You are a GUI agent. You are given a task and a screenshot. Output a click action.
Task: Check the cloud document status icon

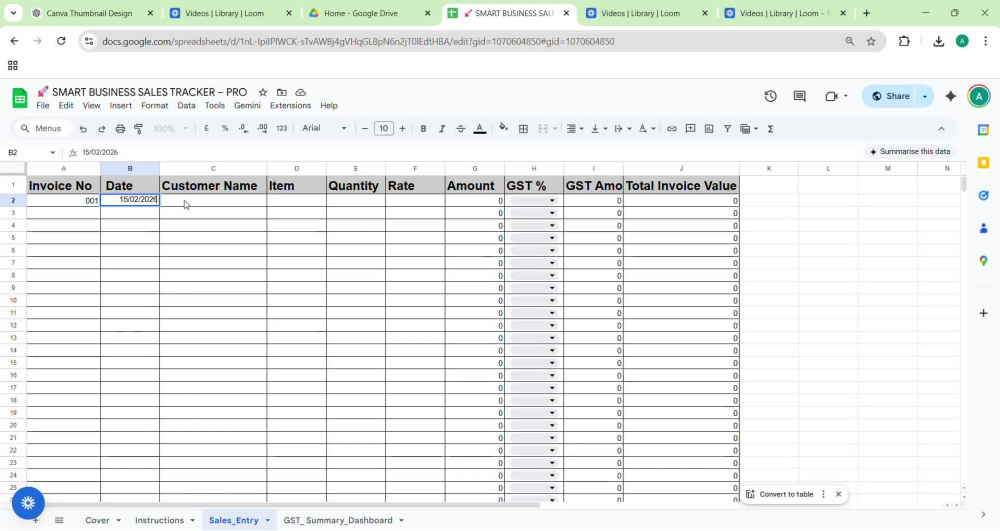tap(300, 92)
